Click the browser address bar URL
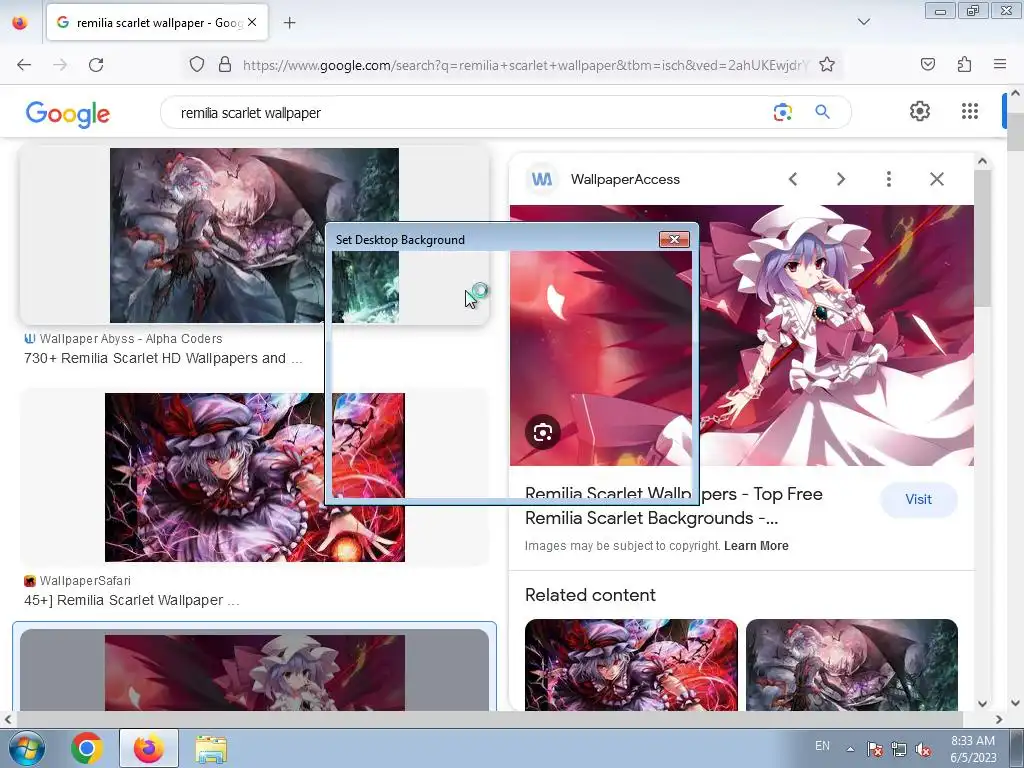This screenshot has width=1024, height=768. tap(526, 65)
